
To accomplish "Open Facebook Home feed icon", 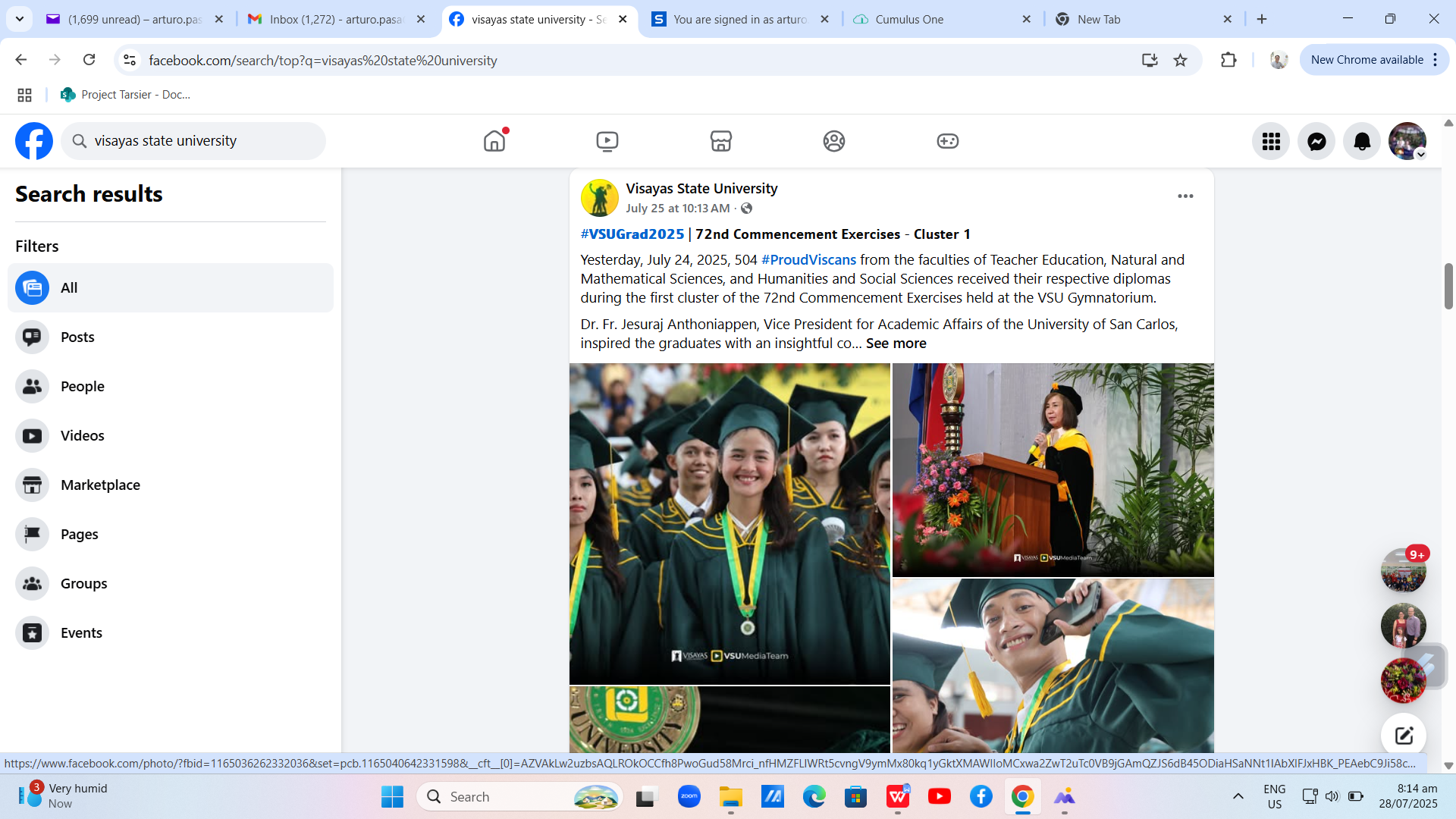I will (494, 141).
